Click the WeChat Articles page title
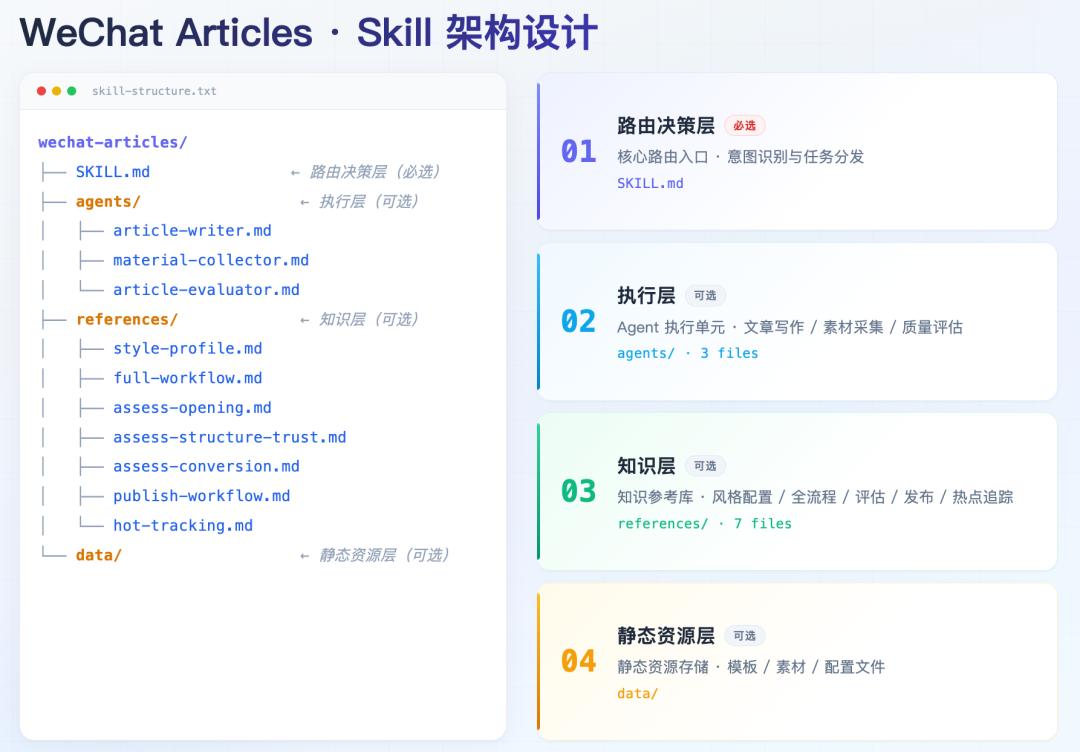Screen dimensions: 1080x752 point(166,33)
